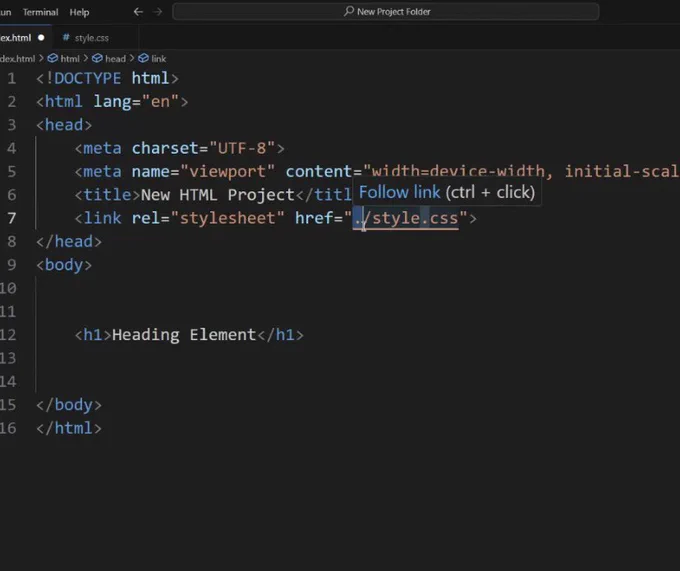Click the ./style.css href link
This screenshot has height=571, width=680.
[406, 218]
